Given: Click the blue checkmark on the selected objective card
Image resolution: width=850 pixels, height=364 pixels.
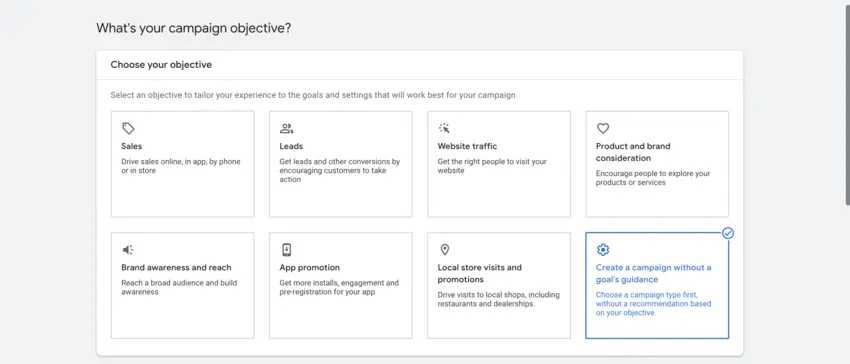Looking at the screenshot, I should point(728,233).
